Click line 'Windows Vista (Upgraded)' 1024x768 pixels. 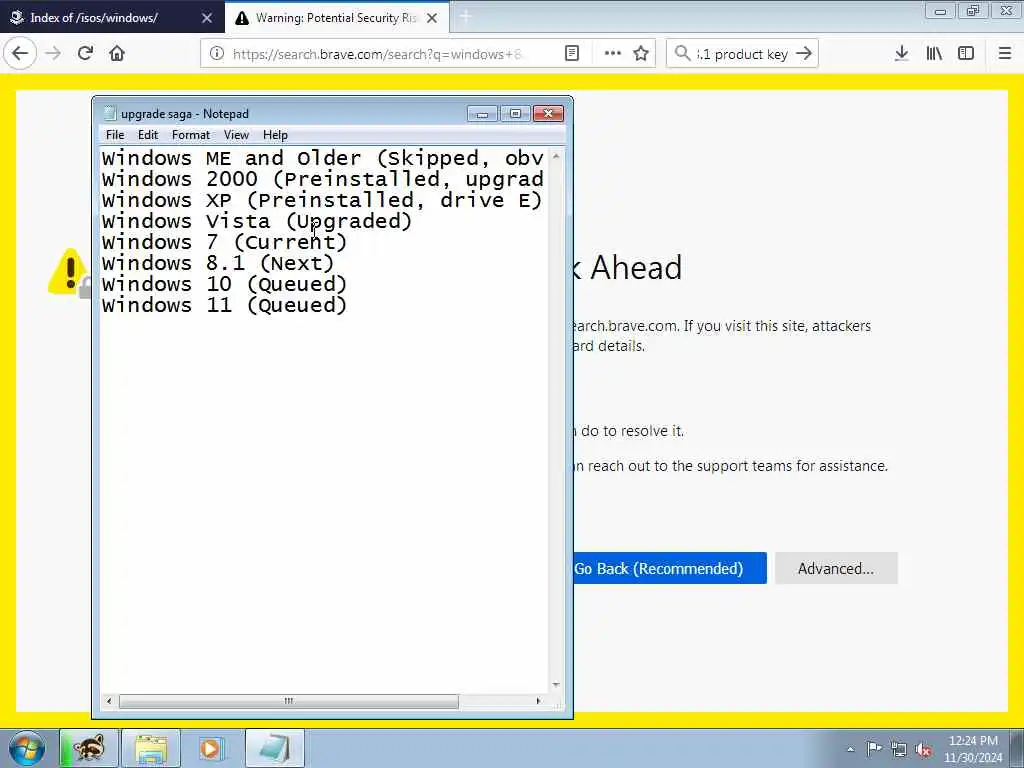[x=257, y=221]
